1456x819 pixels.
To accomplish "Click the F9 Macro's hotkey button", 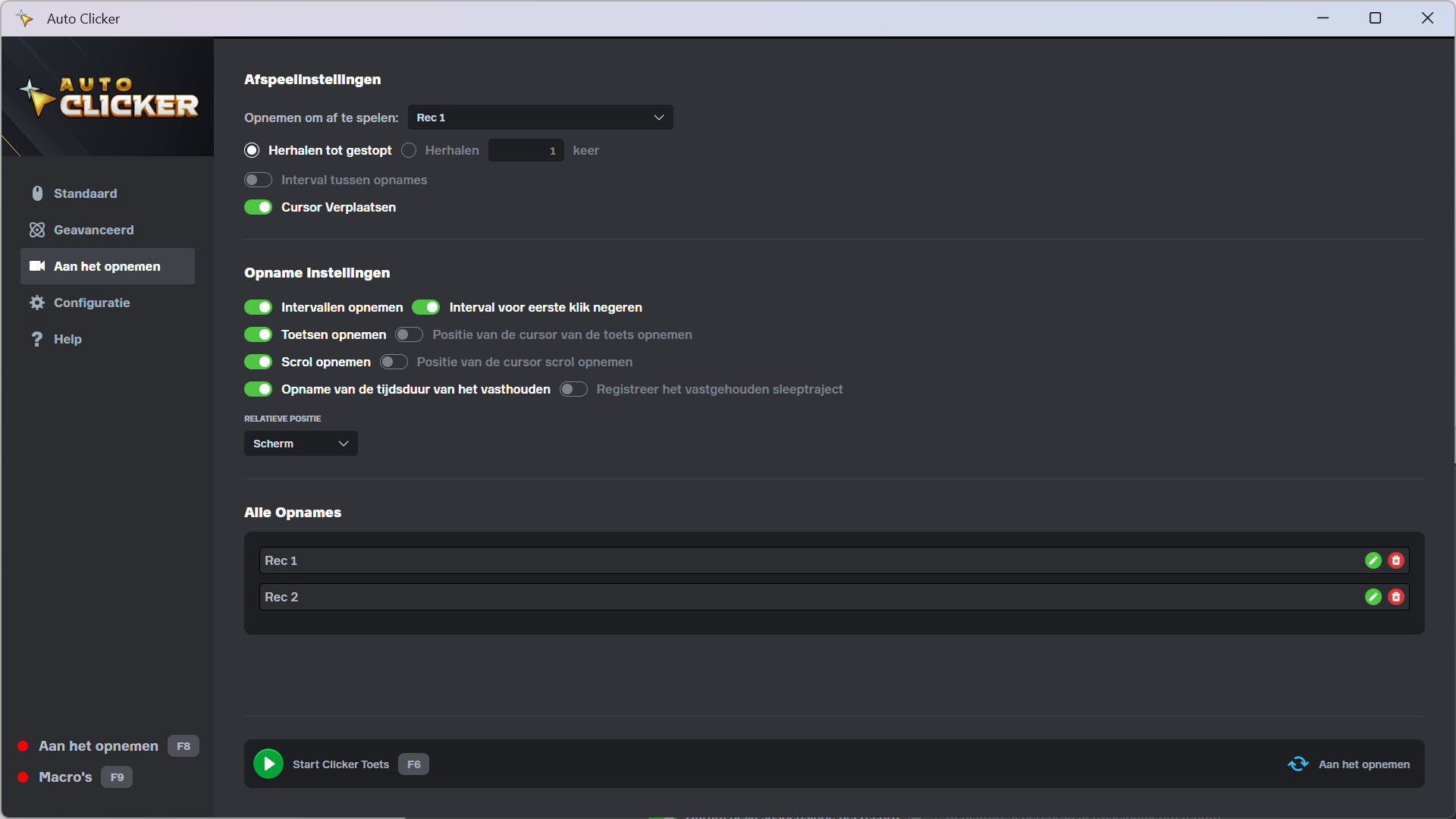I will [x=117, y=777].
